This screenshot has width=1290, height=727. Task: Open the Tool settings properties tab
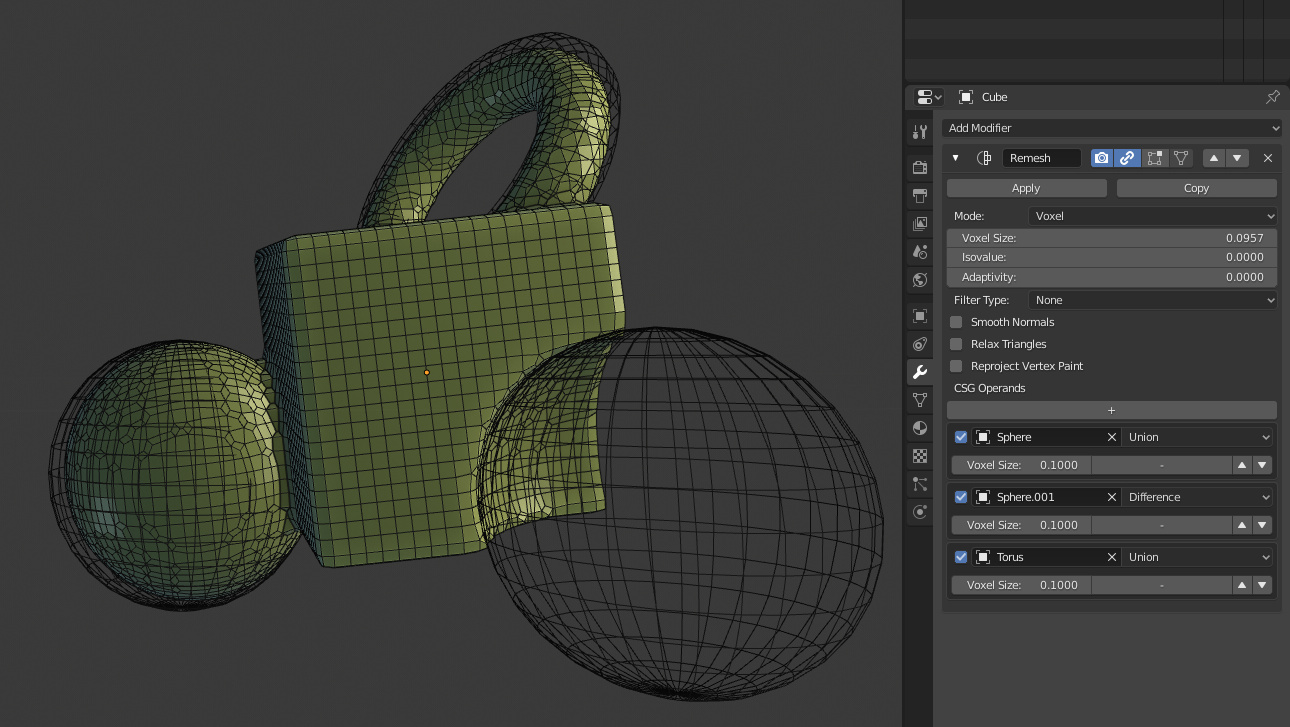[x=920, y=132]
